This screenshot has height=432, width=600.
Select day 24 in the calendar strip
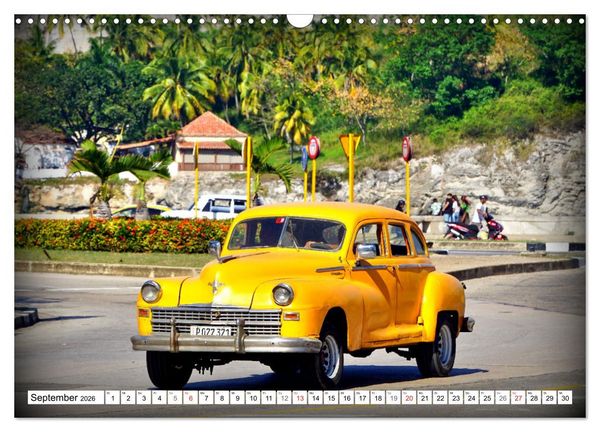472,398
